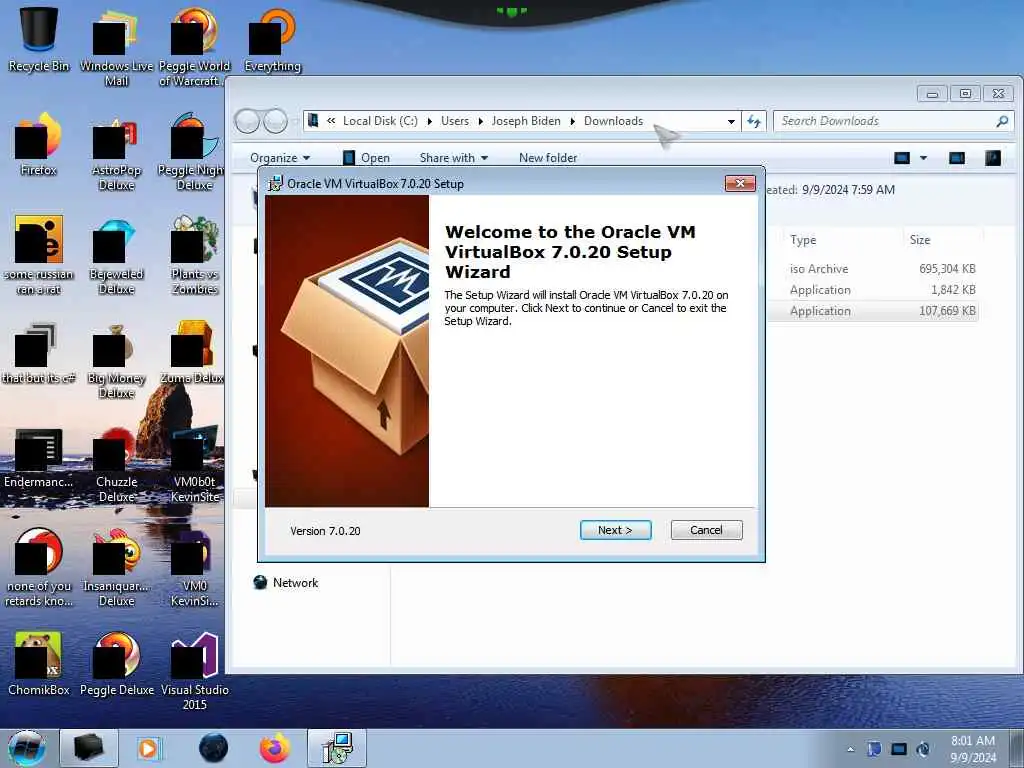Click the VirtualBox installer taskbar button
This screenshot has width=1024, height=768.
click(337, 748)
